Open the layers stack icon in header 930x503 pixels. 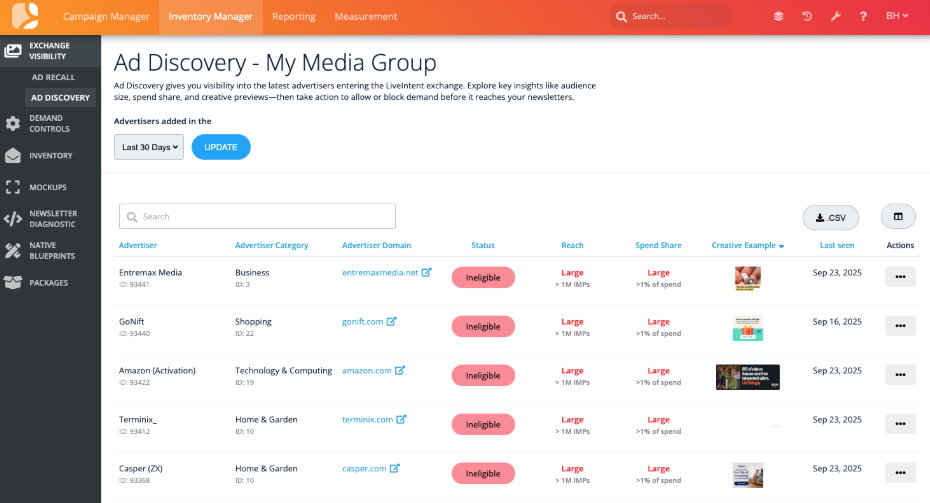coord(778,17)
